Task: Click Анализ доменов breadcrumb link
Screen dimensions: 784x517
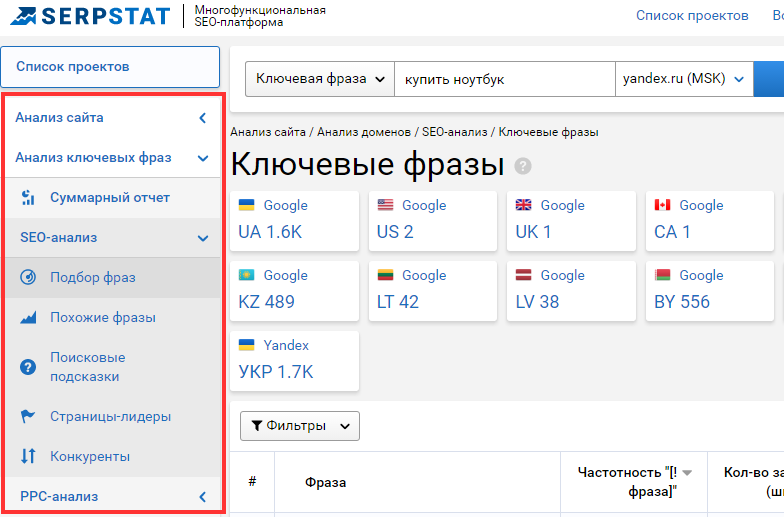Action: [x=364, y=132]
